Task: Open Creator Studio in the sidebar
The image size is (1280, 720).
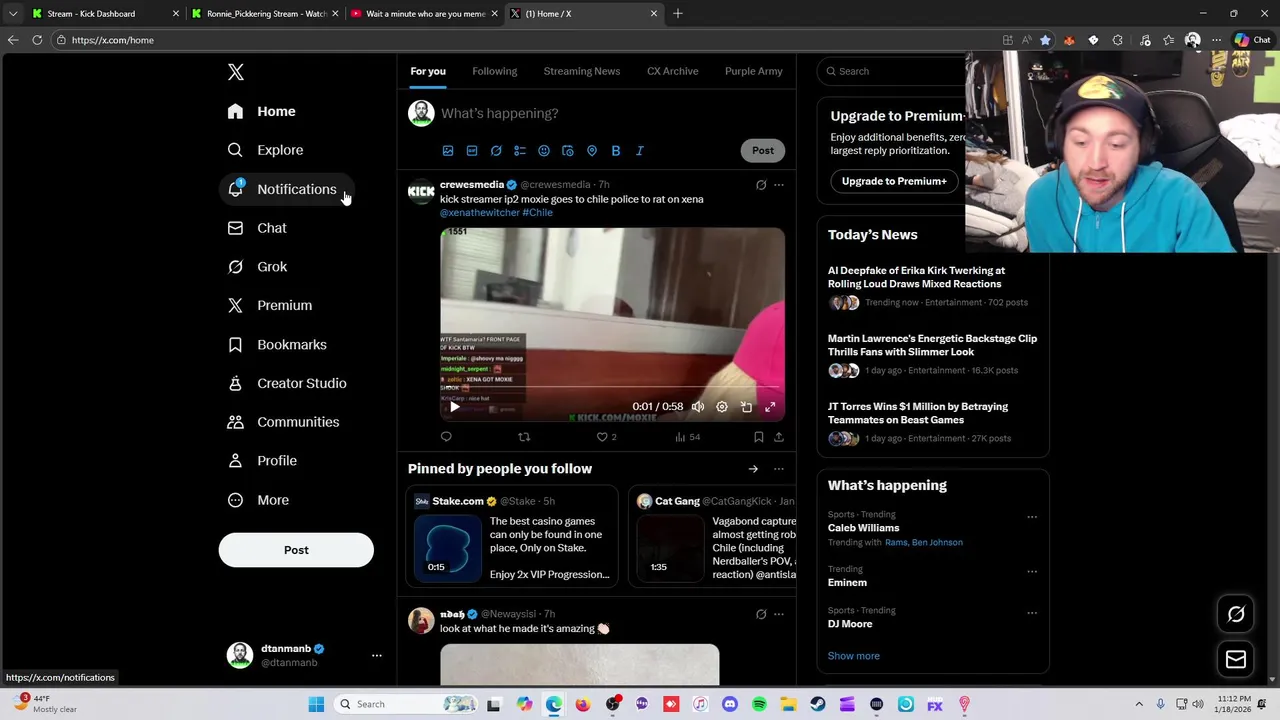Action: click(288, 383)
